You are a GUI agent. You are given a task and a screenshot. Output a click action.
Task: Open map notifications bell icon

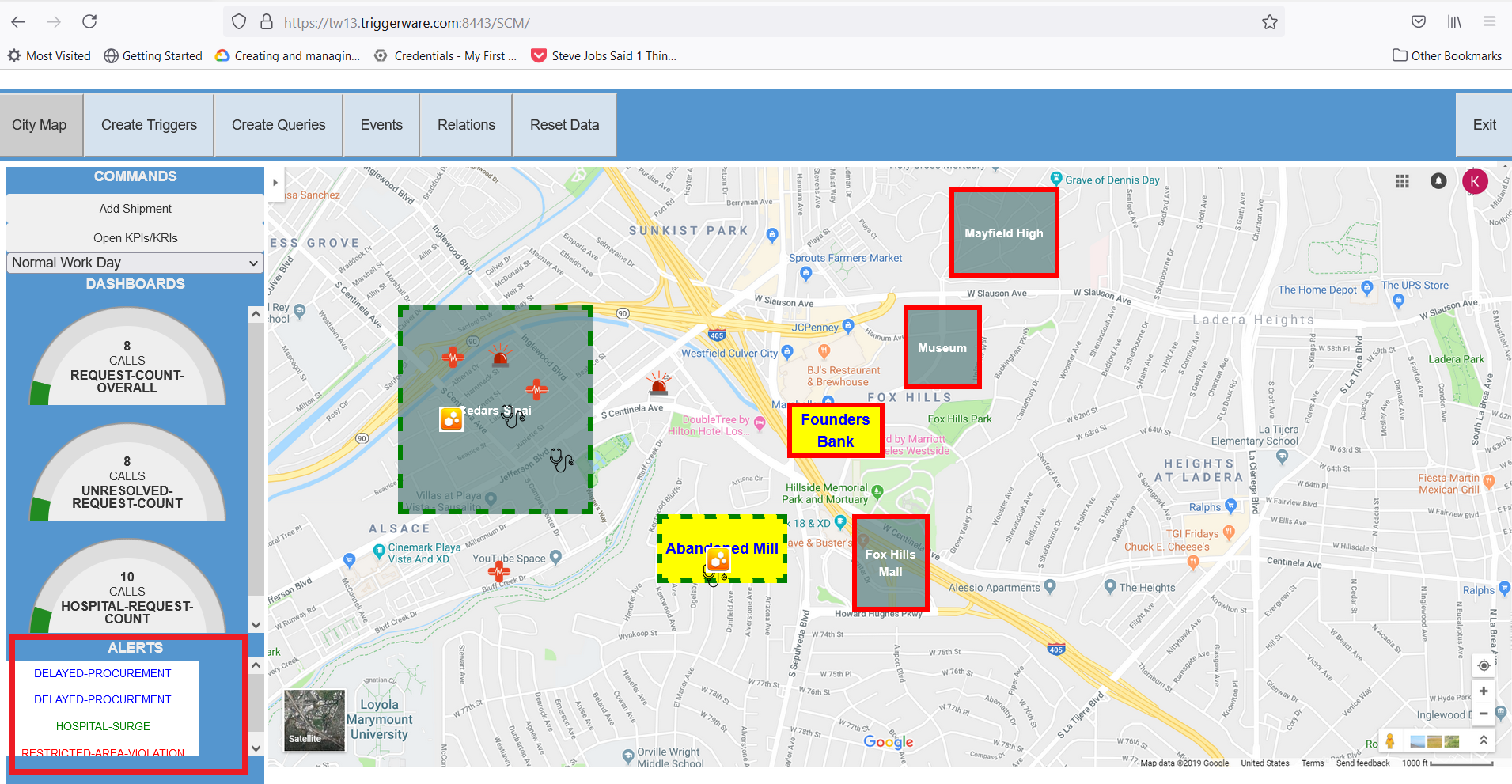[1438, 181]
